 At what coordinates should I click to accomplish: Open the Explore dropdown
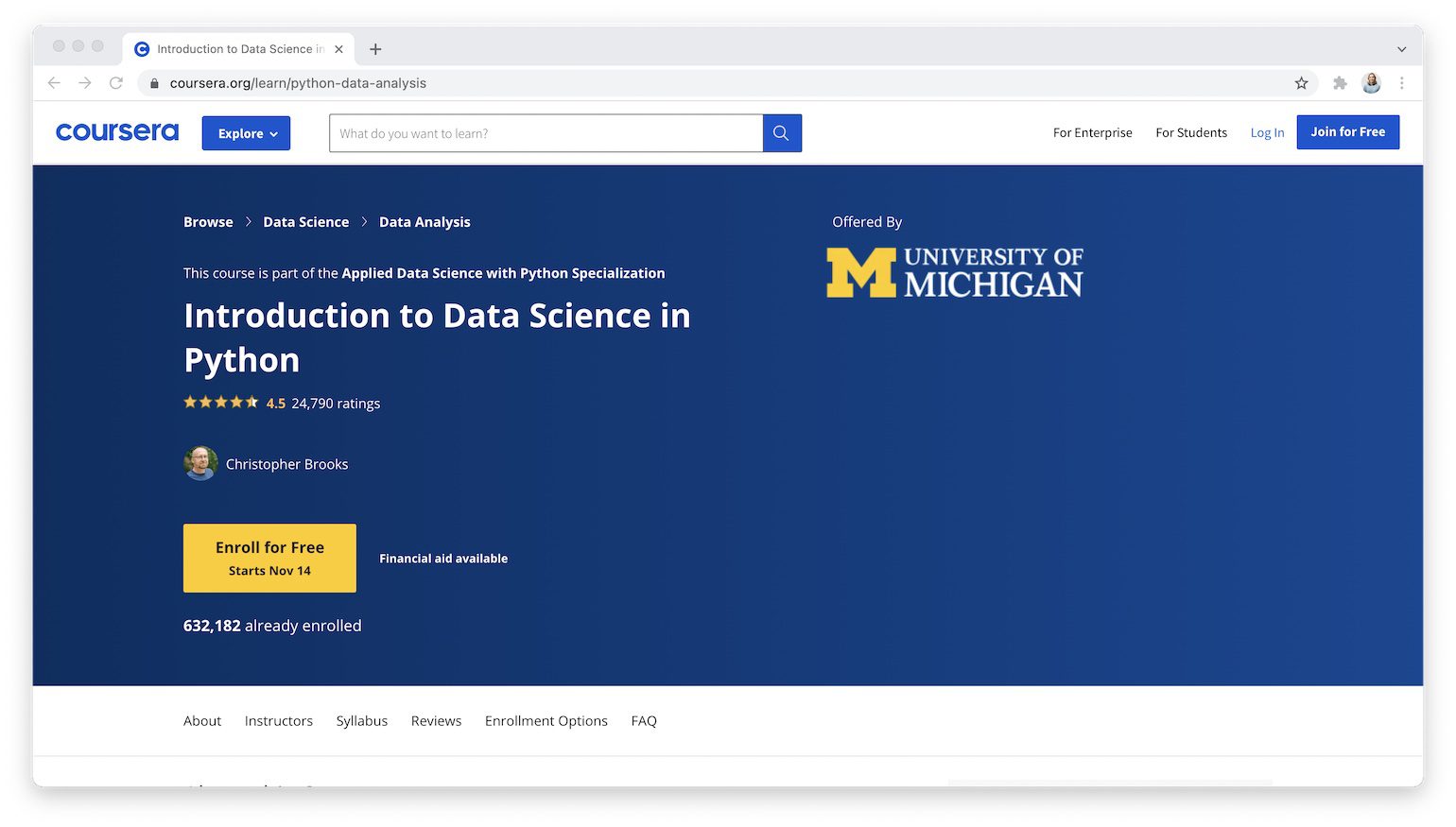(246, 132)
